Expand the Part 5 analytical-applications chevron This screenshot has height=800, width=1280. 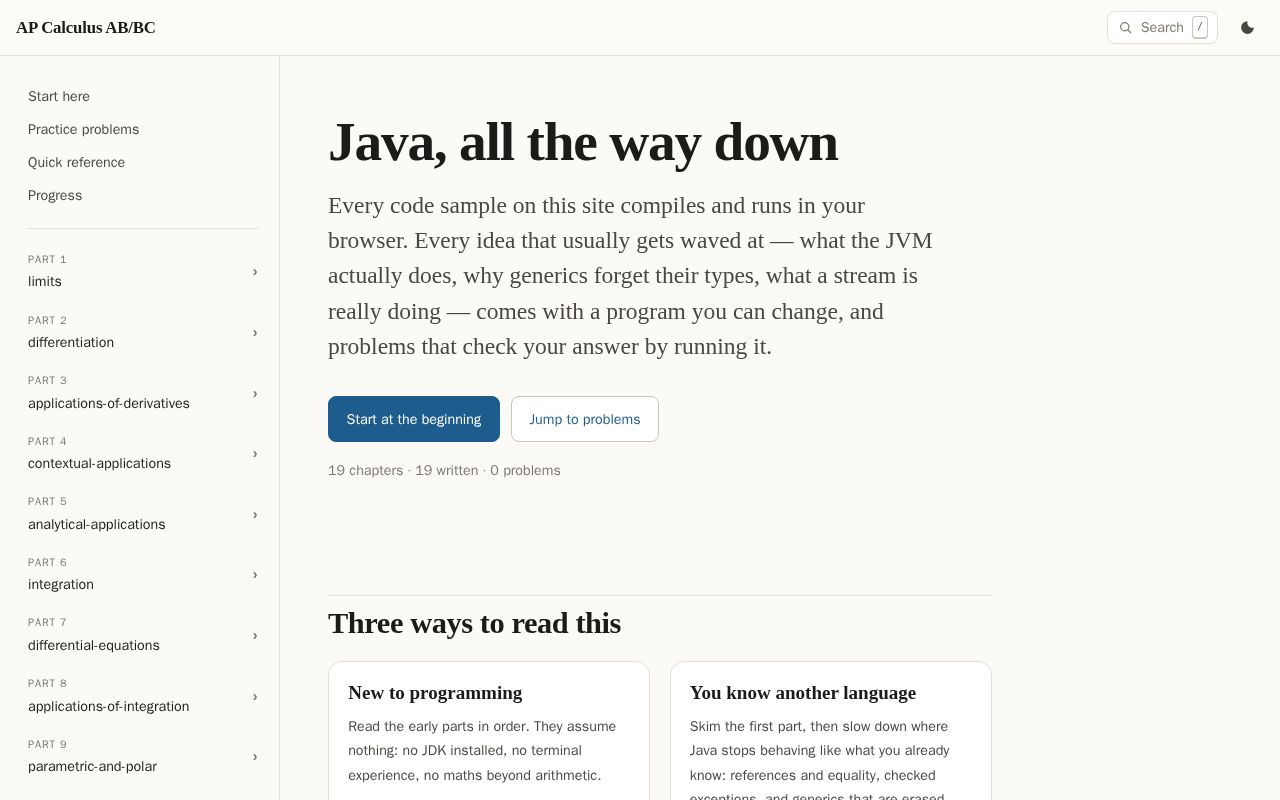click(255, 515)
